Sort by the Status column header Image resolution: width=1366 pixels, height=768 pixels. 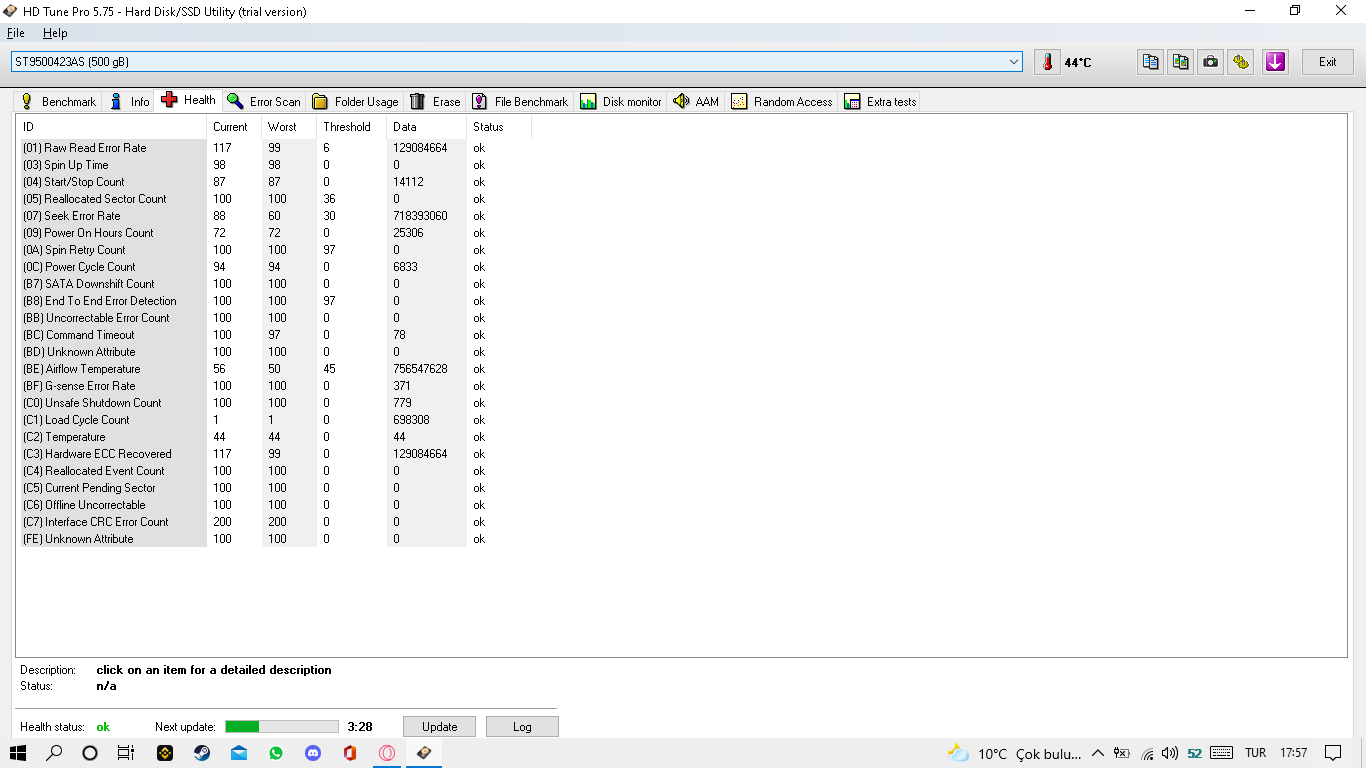499,127
